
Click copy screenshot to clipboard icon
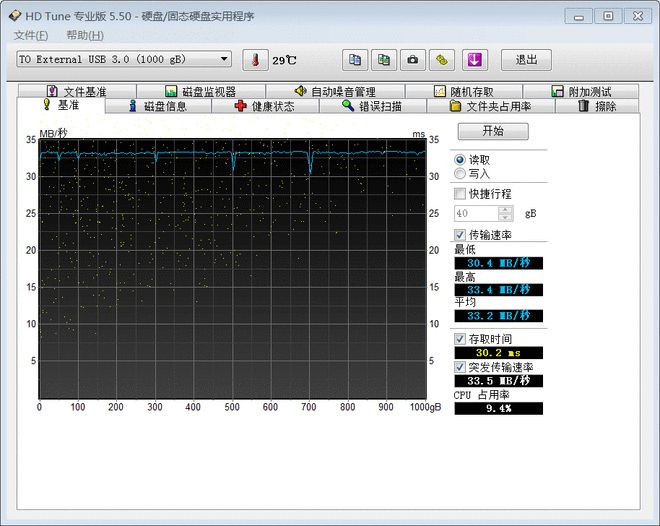(383, 60)
